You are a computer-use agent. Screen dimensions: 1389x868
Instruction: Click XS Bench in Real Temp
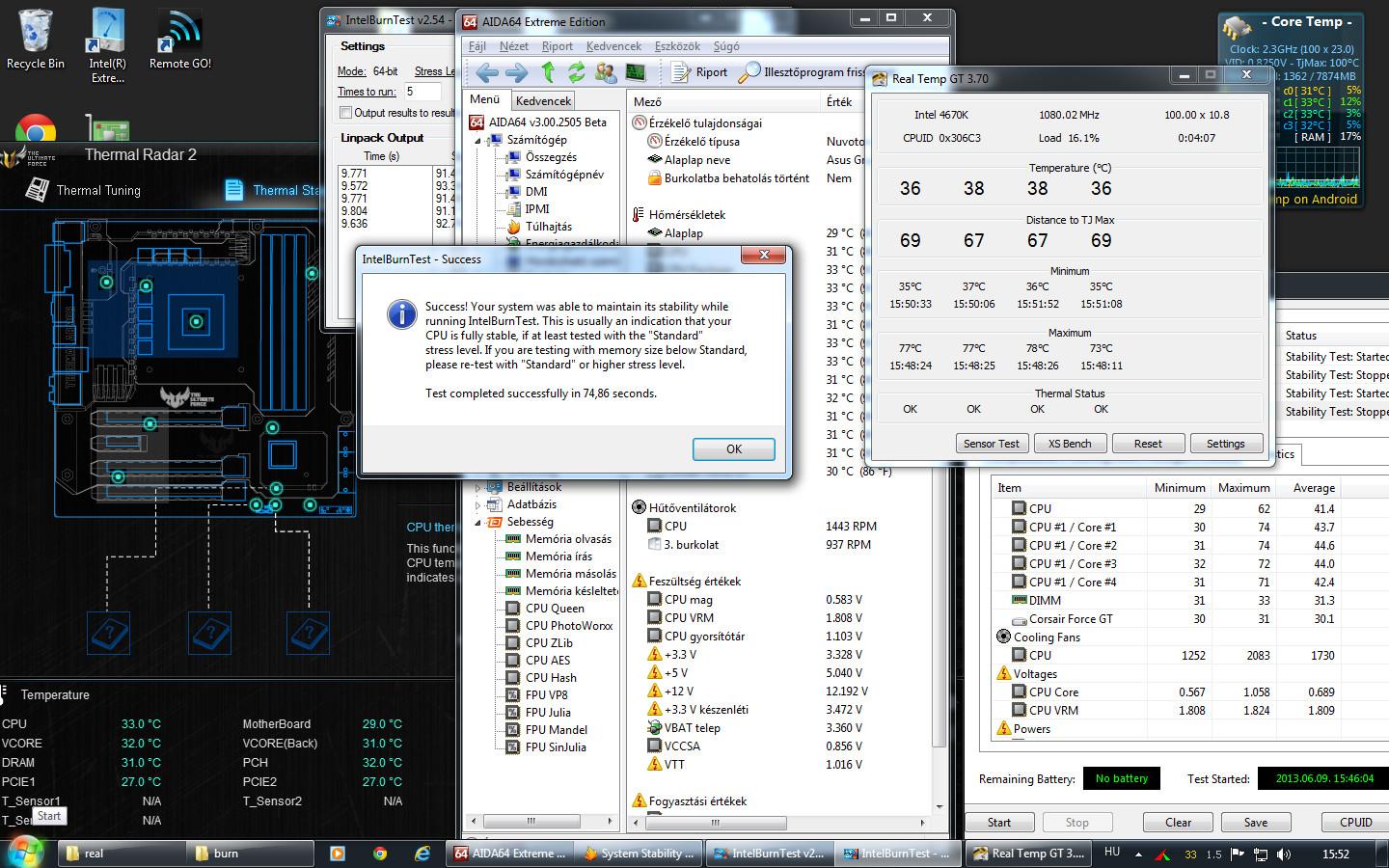click(1070, 444)
